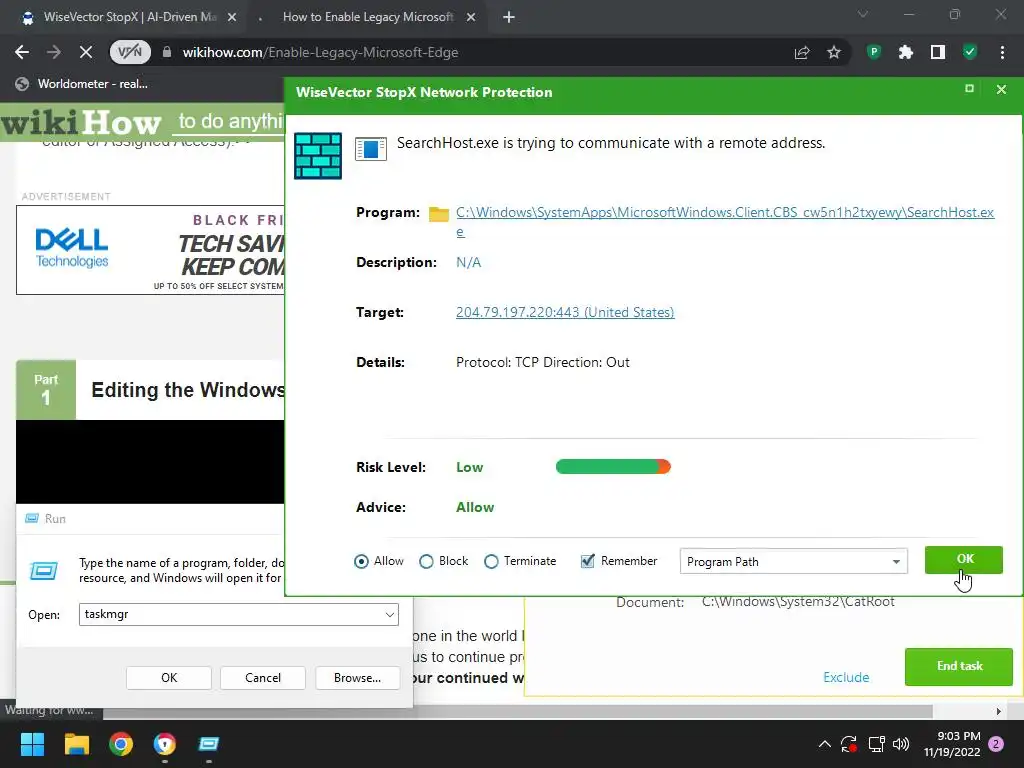Click OK in the Run dialog
This screenshot has width=1024, height=768.
point(169,678)
